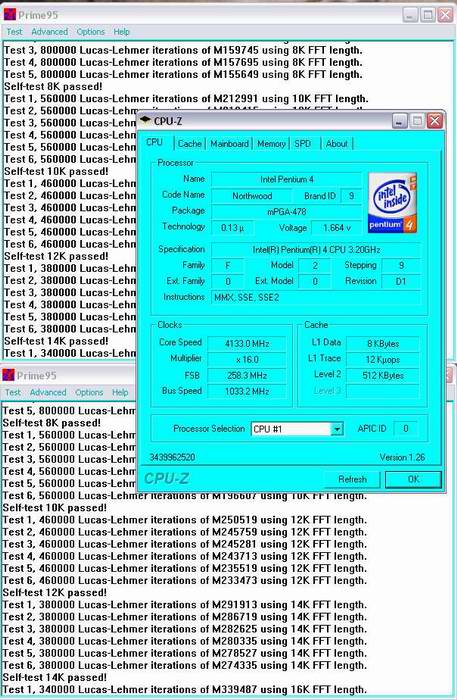Click the Prime95 icon in top window title
457x700 pixels.
[x=10, y=15]
